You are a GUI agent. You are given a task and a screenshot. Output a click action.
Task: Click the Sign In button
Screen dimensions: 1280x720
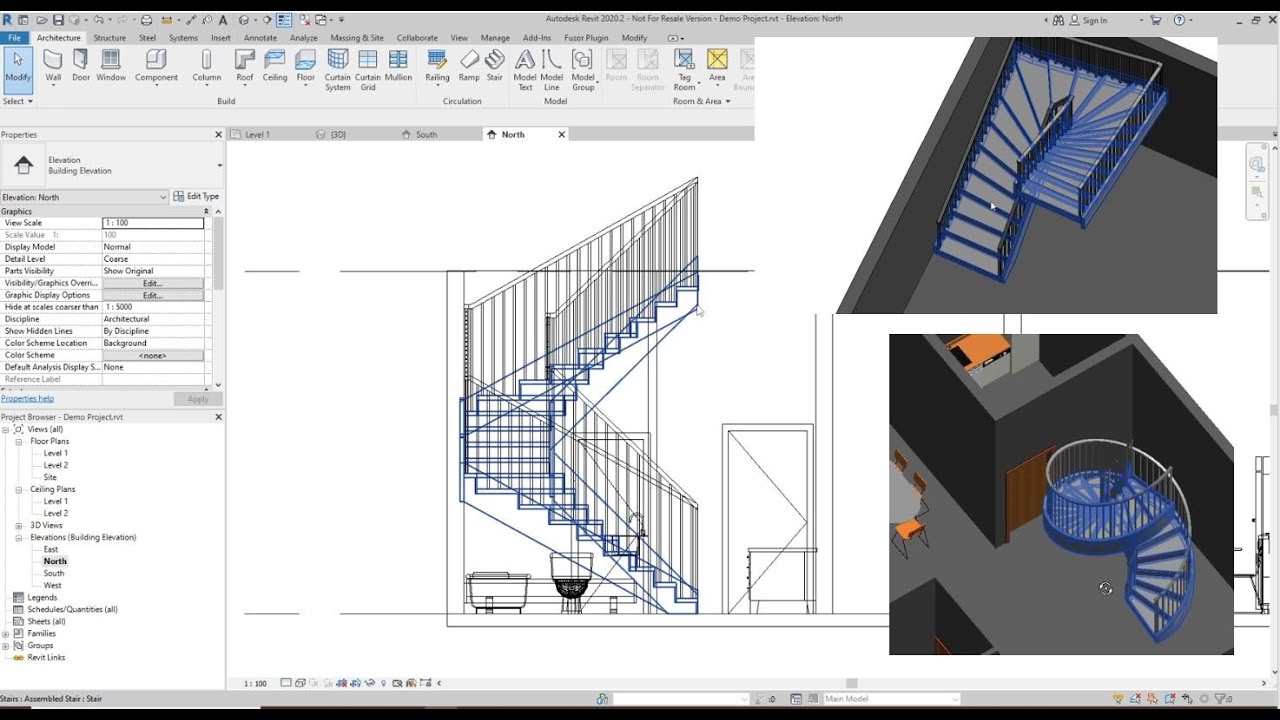[x=1088, y=19]
